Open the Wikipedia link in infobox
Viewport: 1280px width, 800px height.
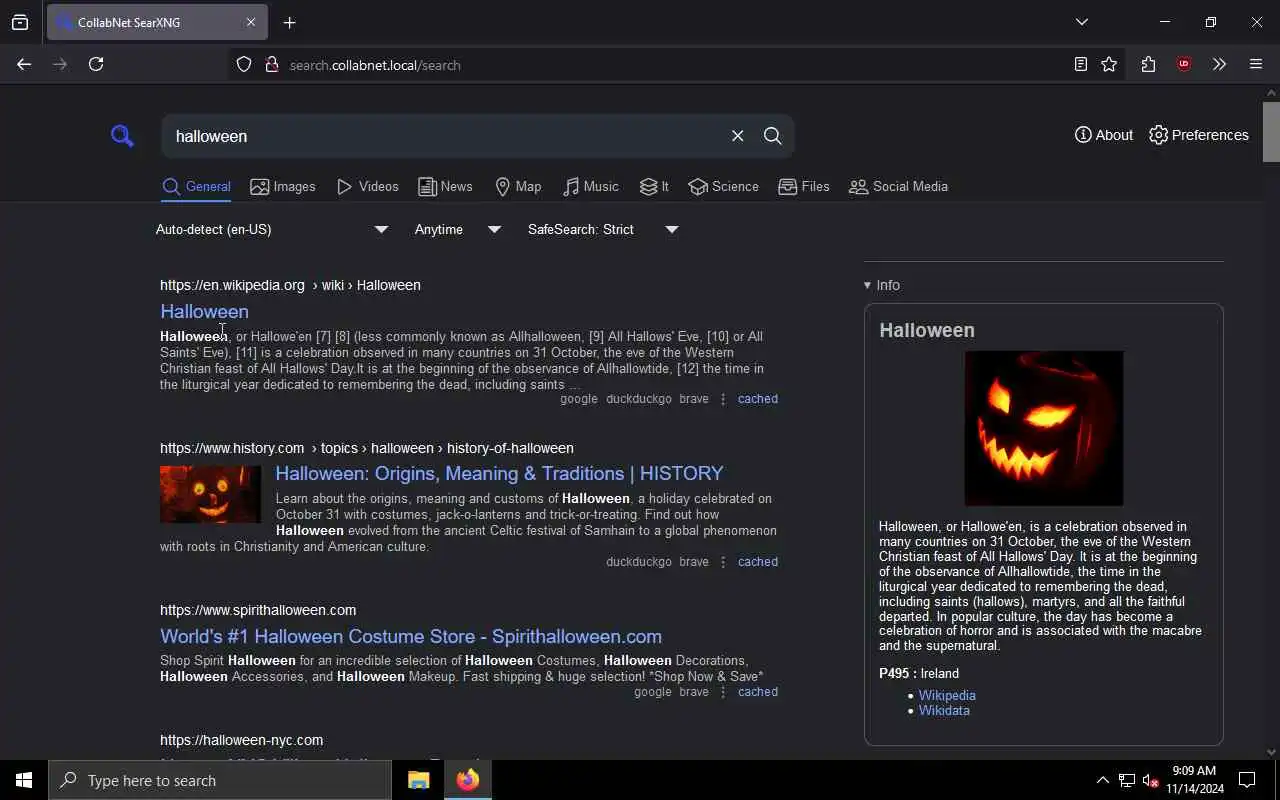(x=947, y=695)
